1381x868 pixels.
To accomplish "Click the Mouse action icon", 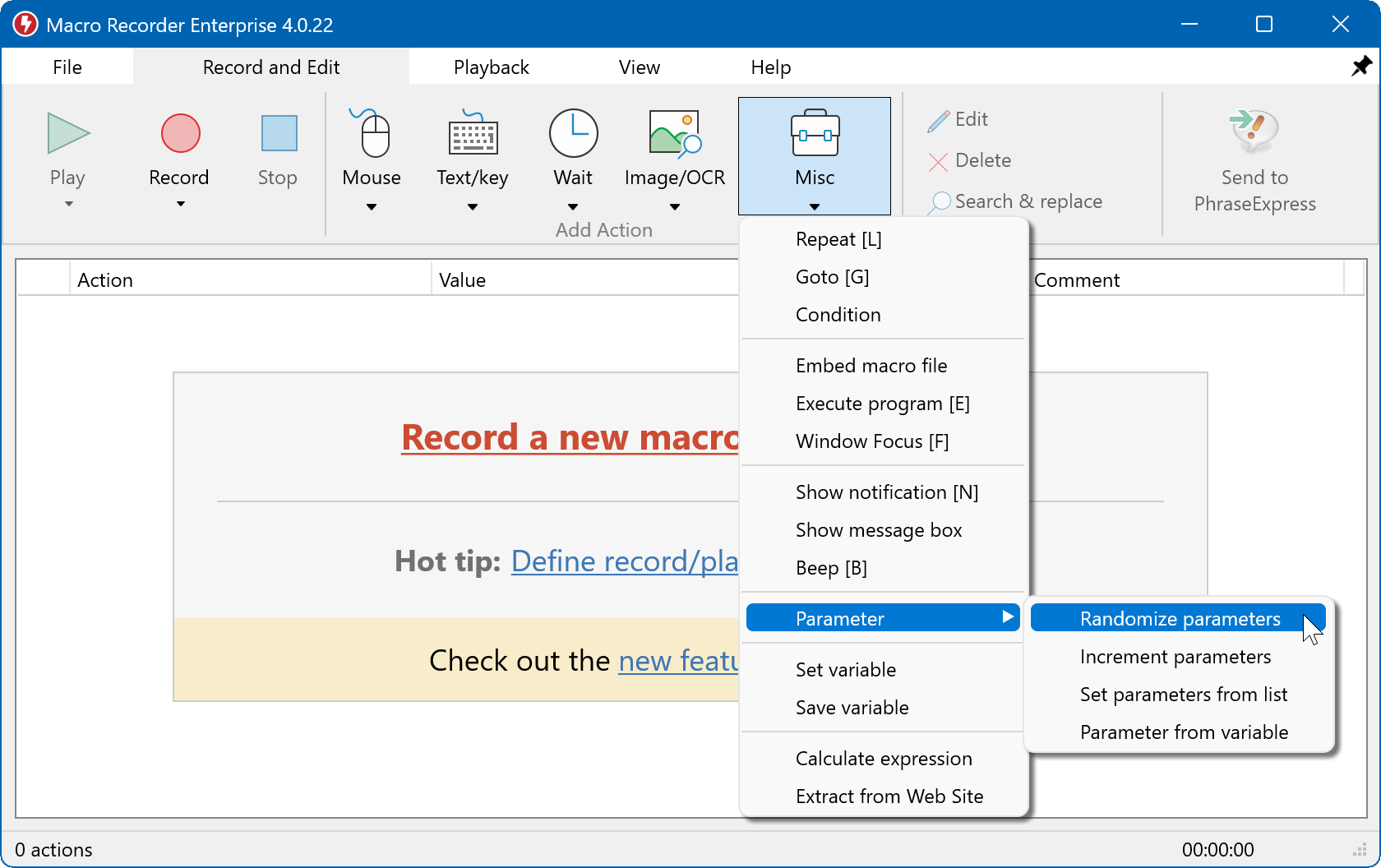I will pos(374,133).
